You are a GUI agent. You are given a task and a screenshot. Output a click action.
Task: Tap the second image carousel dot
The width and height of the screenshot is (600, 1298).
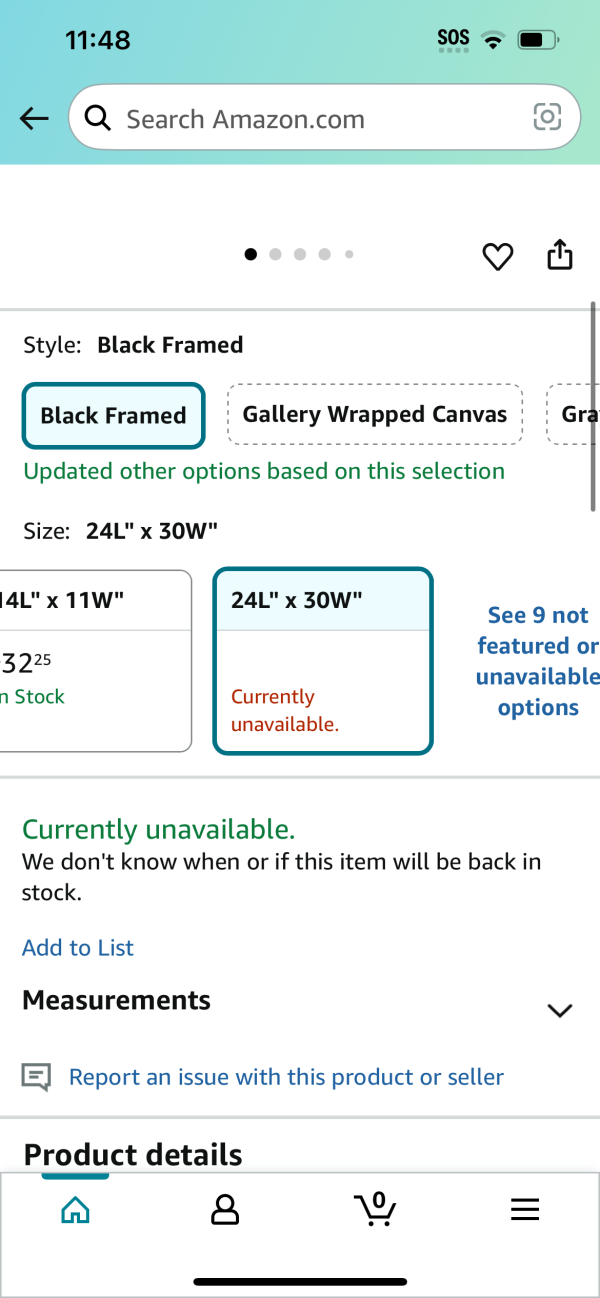pos(276,254)
